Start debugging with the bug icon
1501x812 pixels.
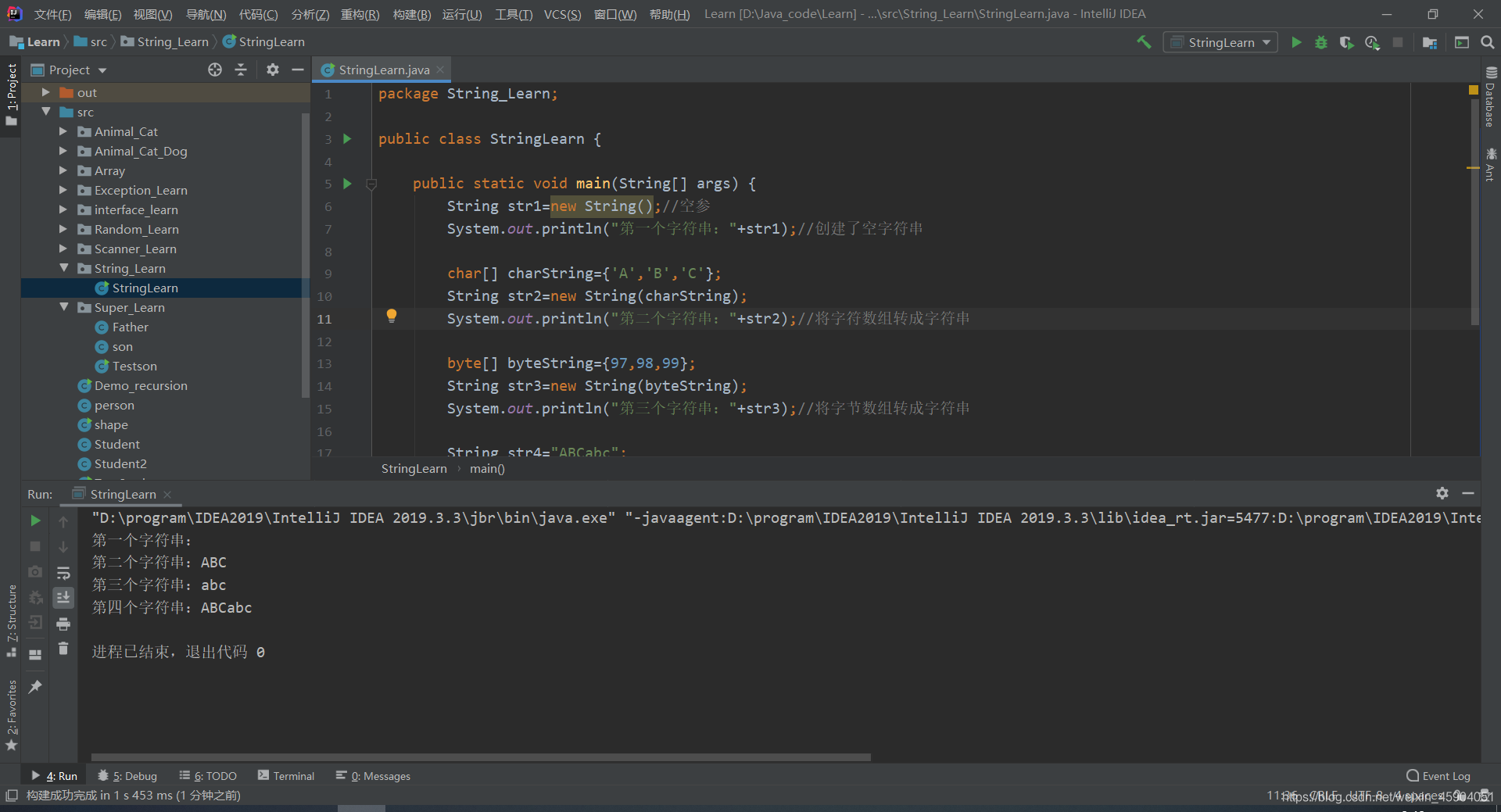tap(1321, 42)
